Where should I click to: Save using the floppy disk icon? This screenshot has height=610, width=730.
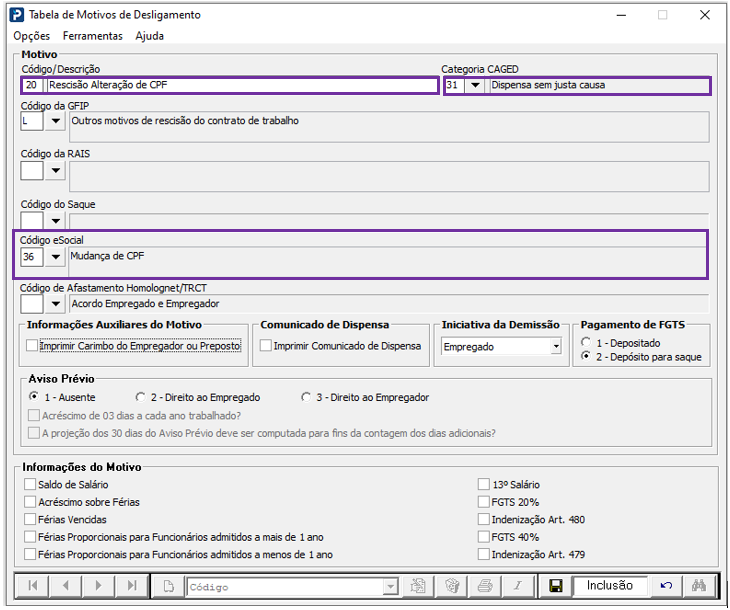[x=555, y=586]
